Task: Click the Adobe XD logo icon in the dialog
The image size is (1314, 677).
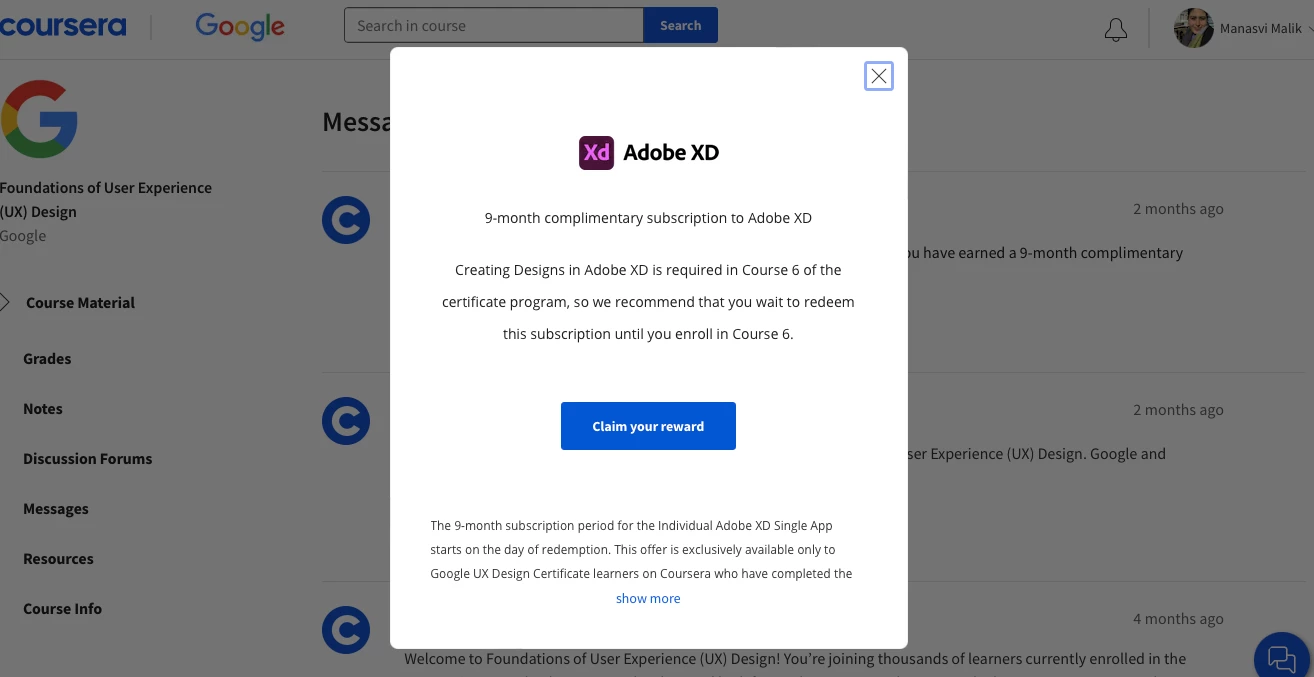Action: point(596,152)
